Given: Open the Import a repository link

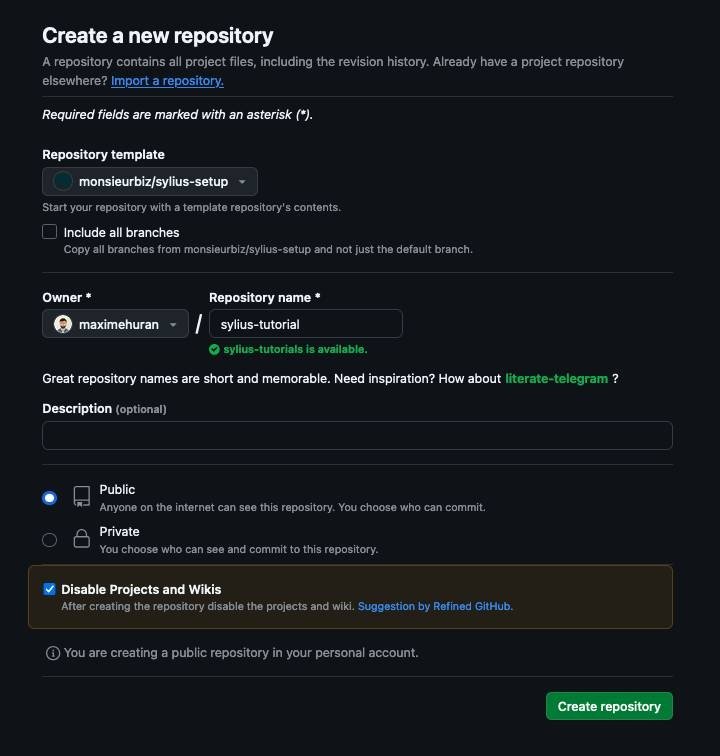Looking at the screenshot, I should coord(167,80).
